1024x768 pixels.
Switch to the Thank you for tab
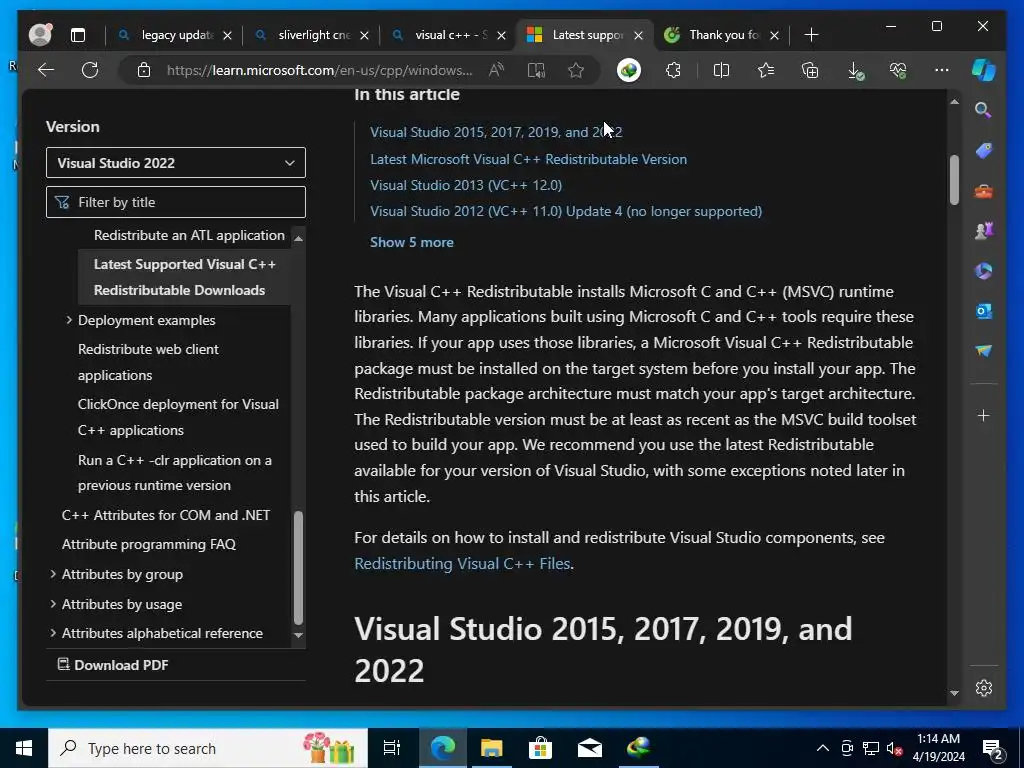pos(724,35)
